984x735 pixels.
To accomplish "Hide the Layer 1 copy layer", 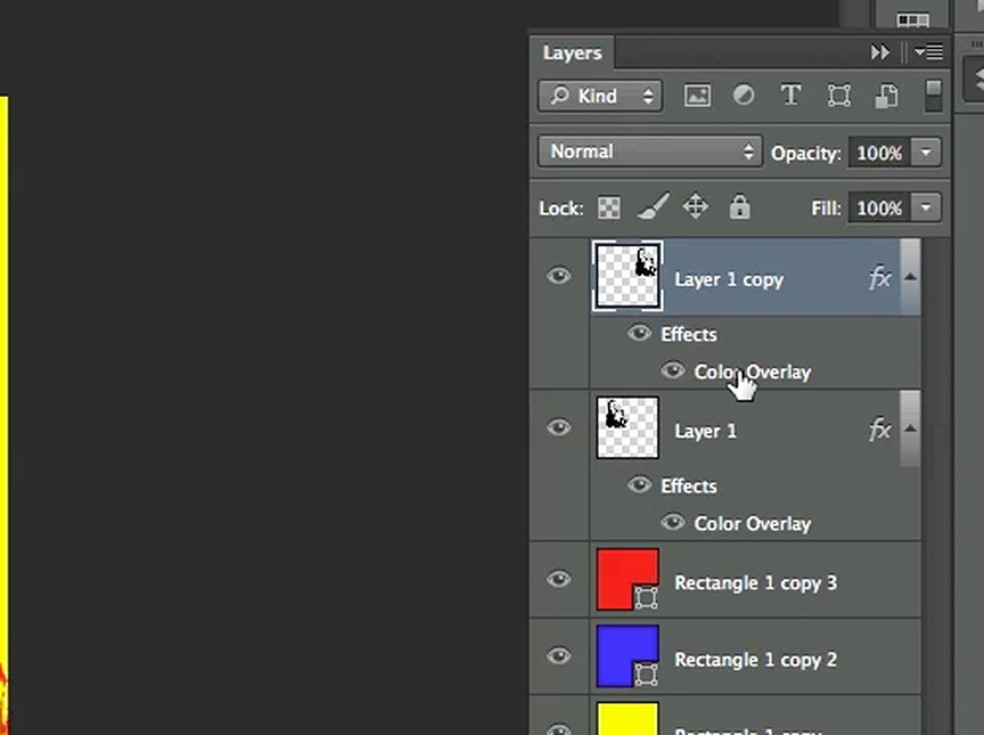I will 559,276.
